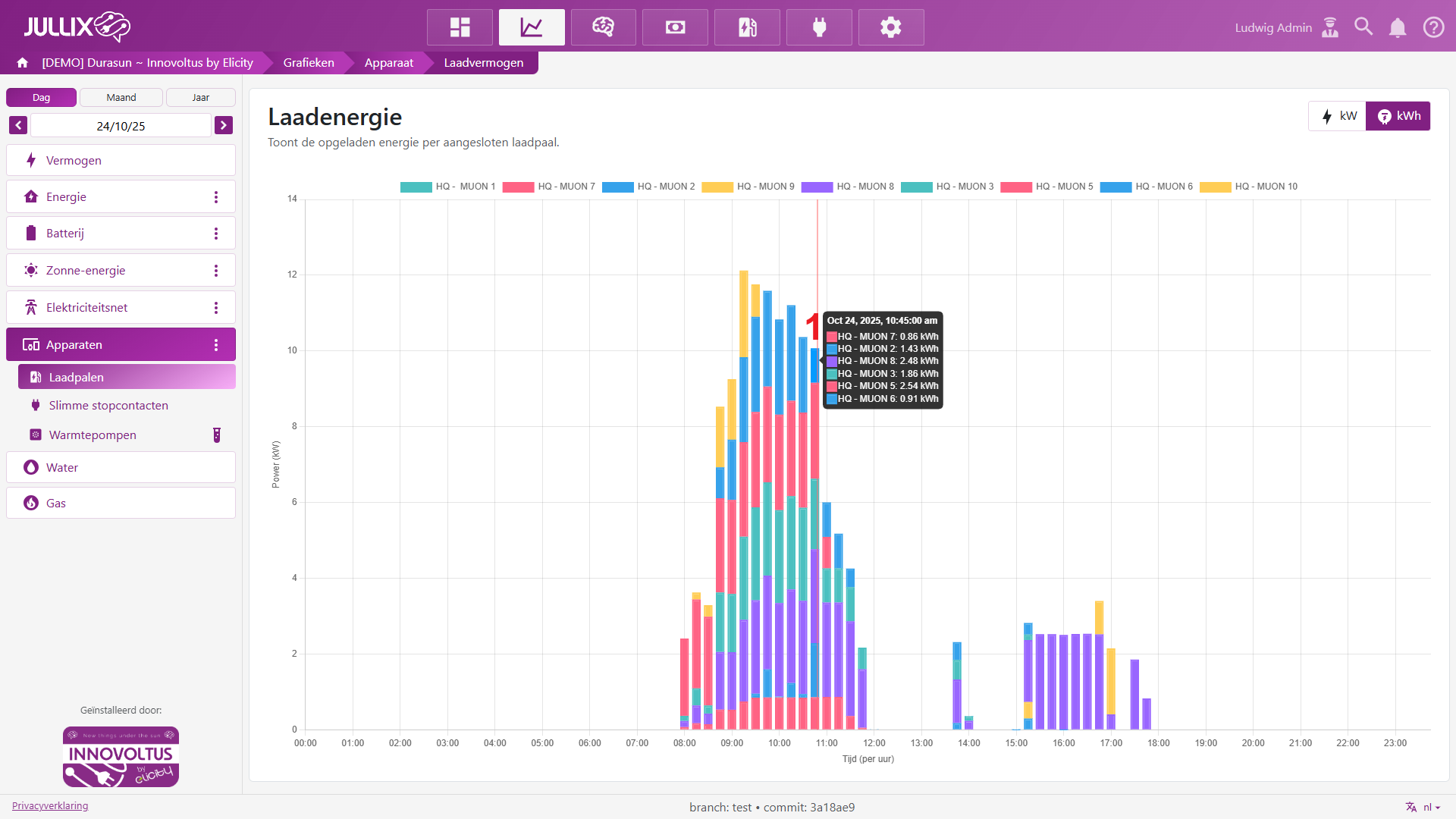Viewport: 1456px width, 819px height.
Task: Open the plug icon in top navigation
Action: 819,27
